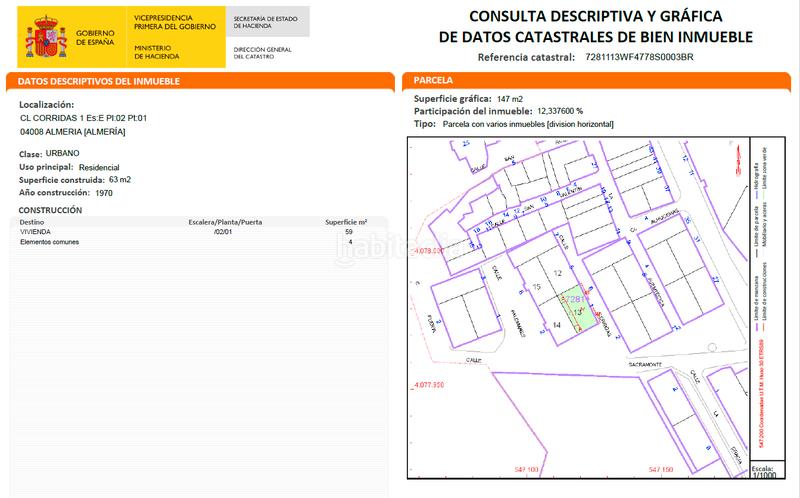The height and width of the screenshot is (498, 800).
Task: Select parcel 12 on the cadastral map
Action: tap(558, 273)
